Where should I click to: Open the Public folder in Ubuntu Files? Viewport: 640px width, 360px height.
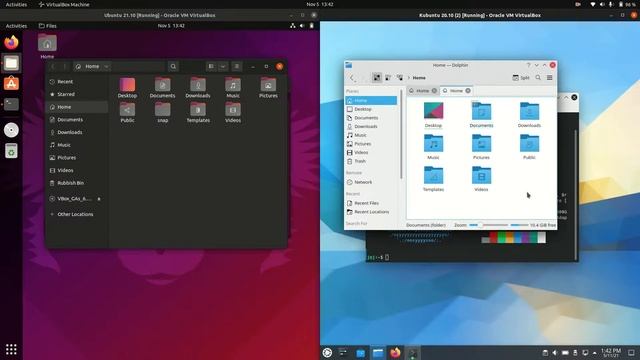pos(127,113)
